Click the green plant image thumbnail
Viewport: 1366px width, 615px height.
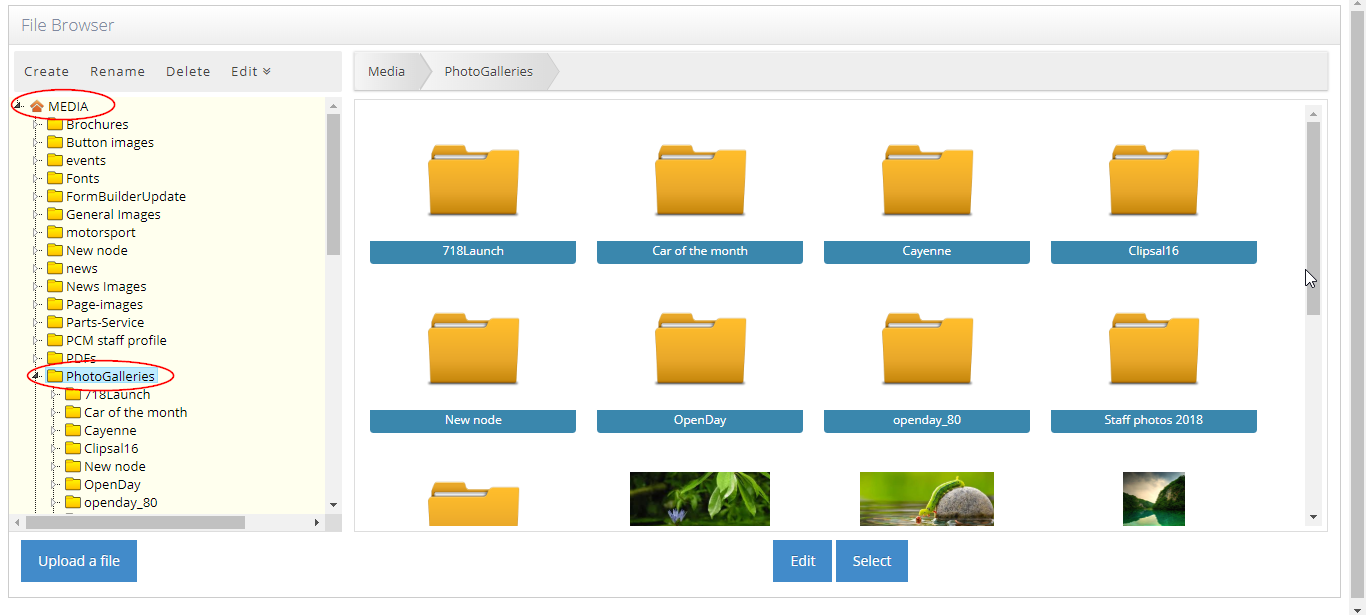click(x=699, y=498)
